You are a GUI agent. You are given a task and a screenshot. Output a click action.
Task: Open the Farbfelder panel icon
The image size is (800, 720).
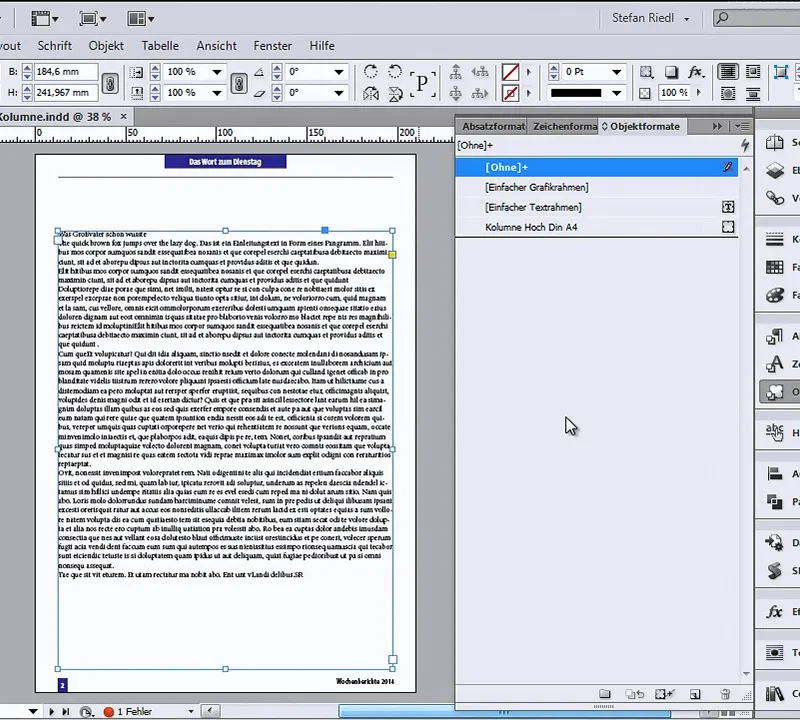click(x=776, y=268)
